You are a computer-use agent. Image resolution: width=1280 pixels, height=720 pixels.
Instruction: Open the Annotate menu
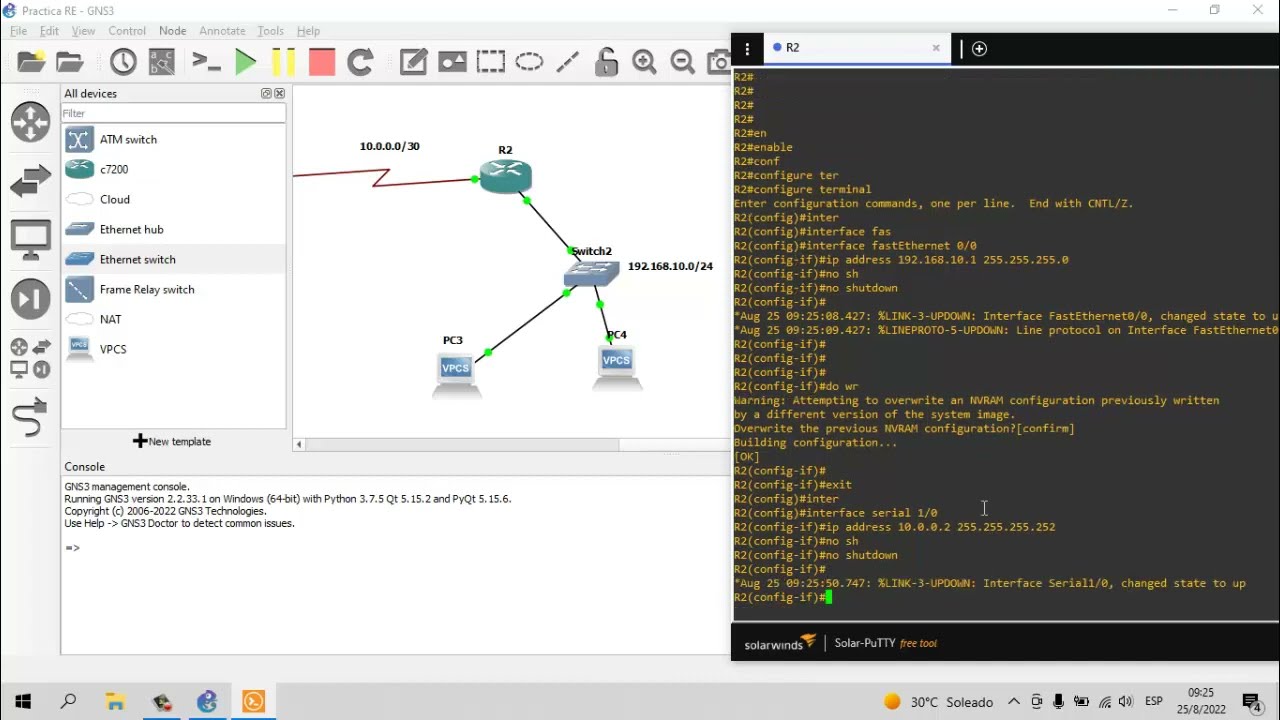click(222, 31)
